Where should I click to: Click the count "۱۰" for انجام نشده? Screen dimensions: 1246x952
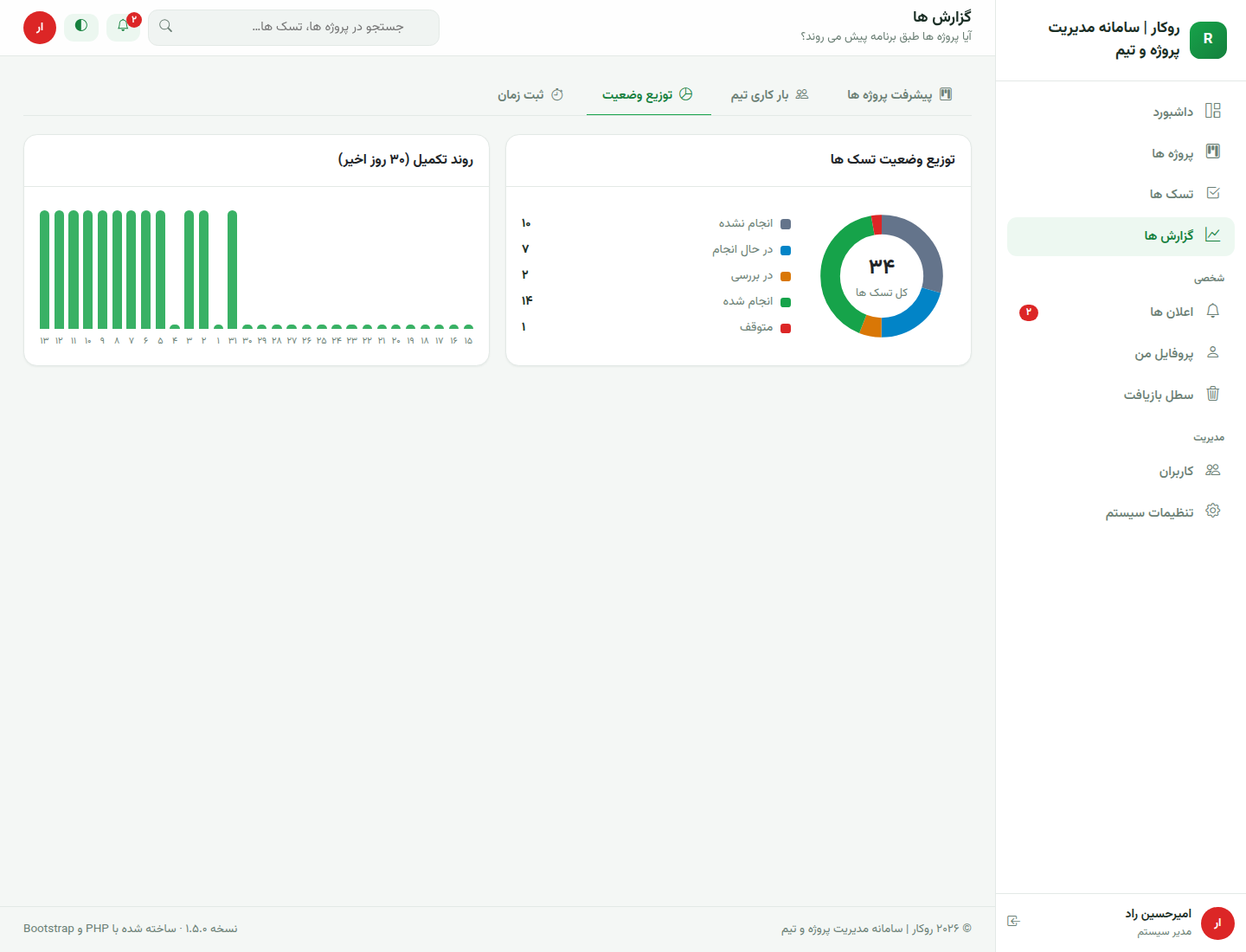click(526, 223)
